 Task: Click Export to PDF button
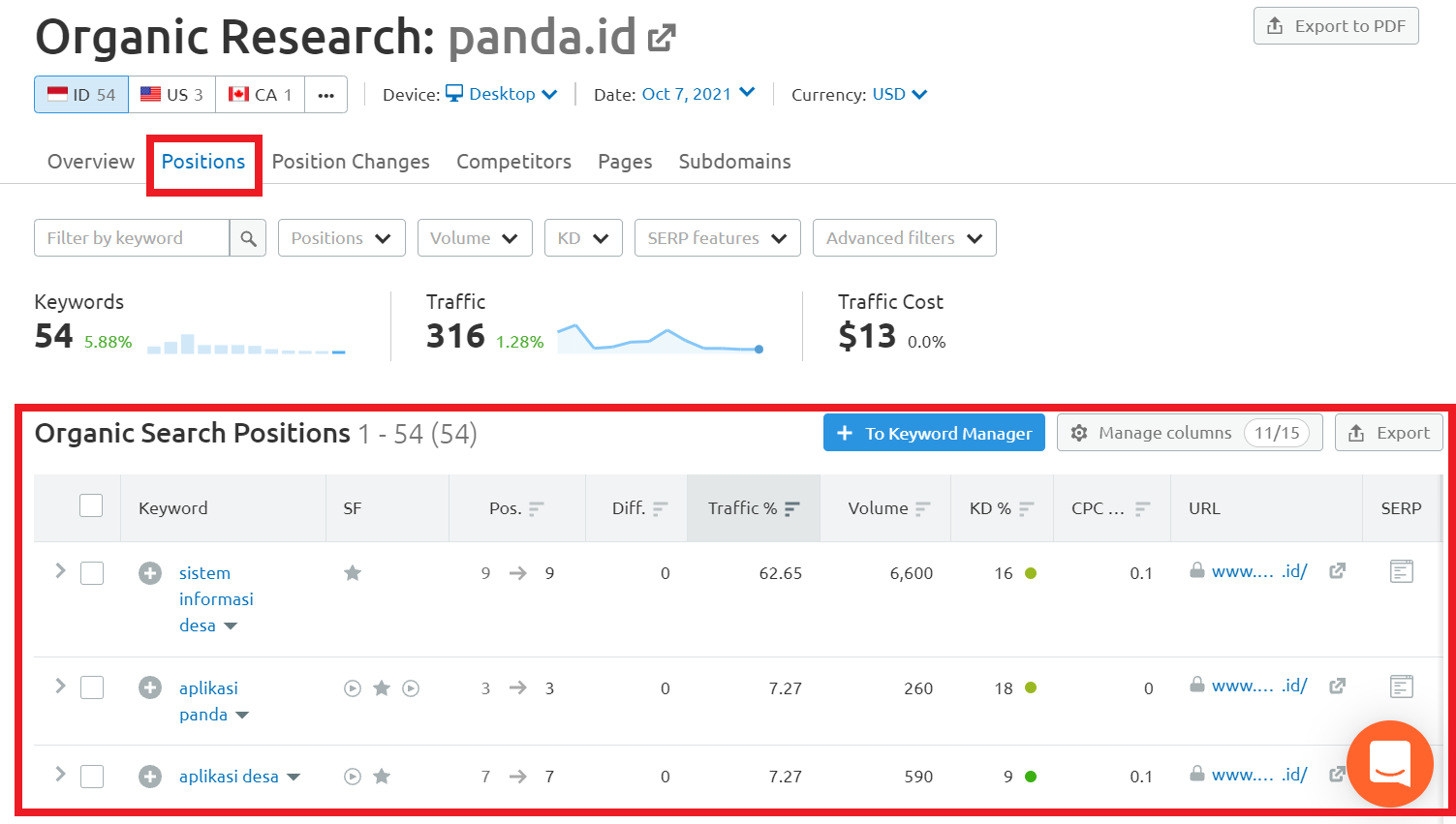[1336, 26]
